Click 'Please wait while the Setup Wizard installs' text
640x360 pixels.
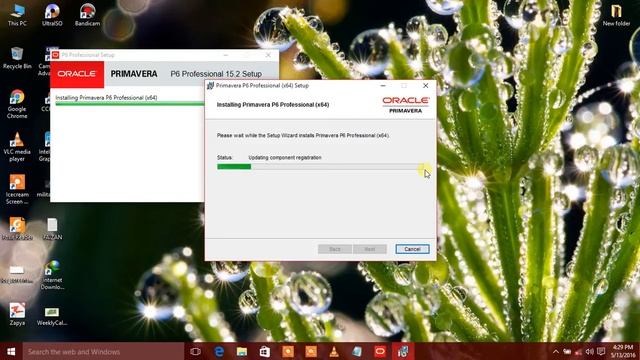pos(303,136)
